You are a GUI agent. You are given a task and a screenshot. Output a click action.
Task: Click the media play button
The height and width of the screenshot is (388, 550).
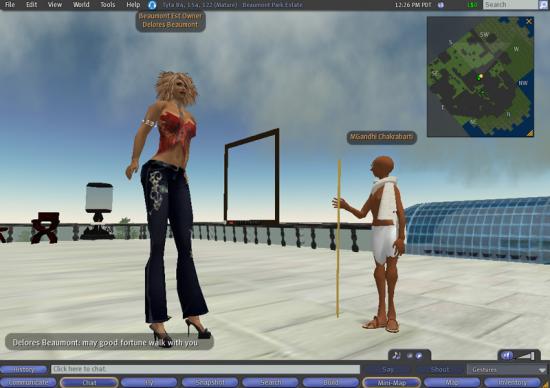click(418, 355)
